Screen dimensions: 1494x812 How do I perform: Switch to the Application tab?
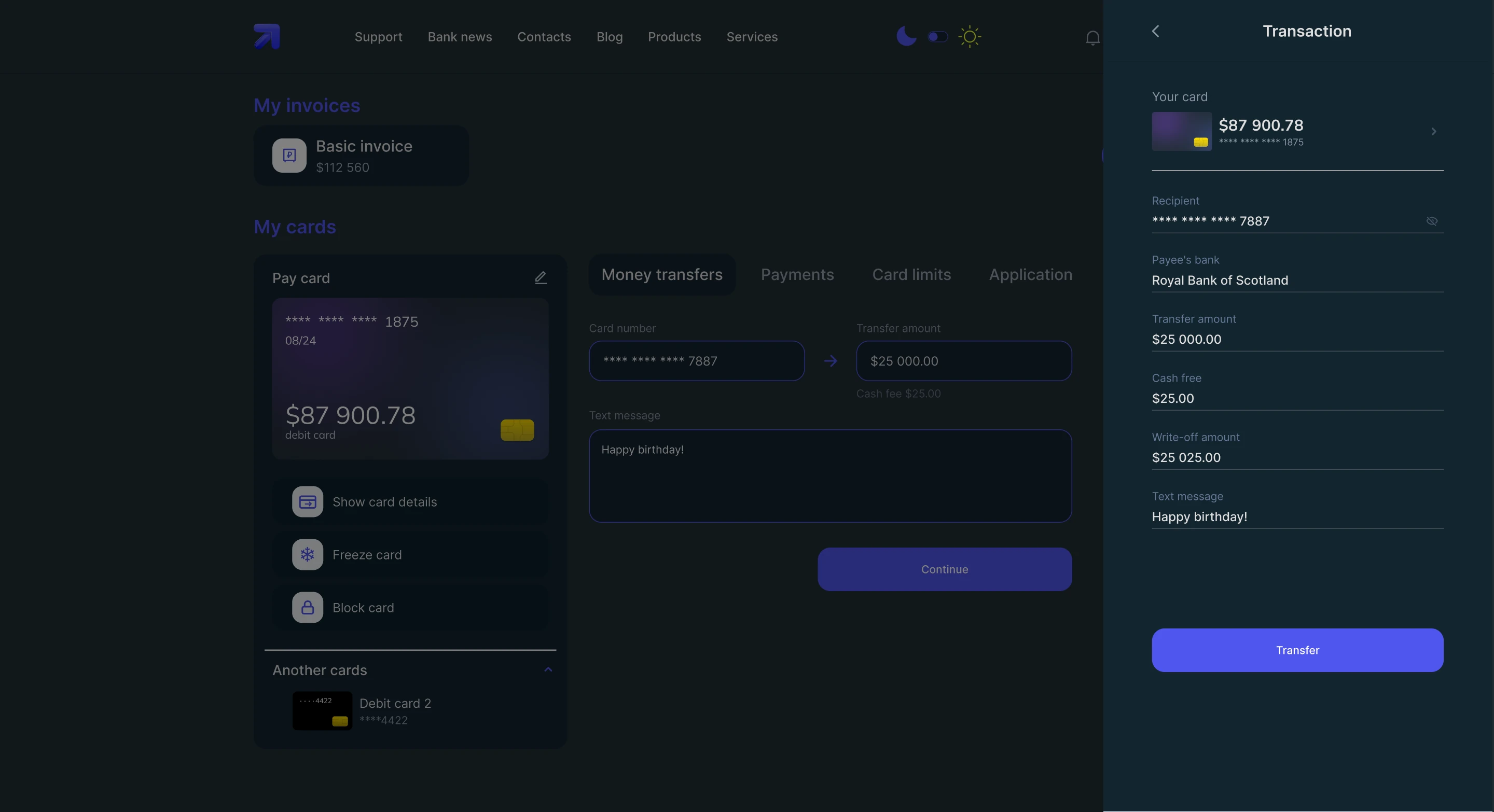click(1030, 275)
